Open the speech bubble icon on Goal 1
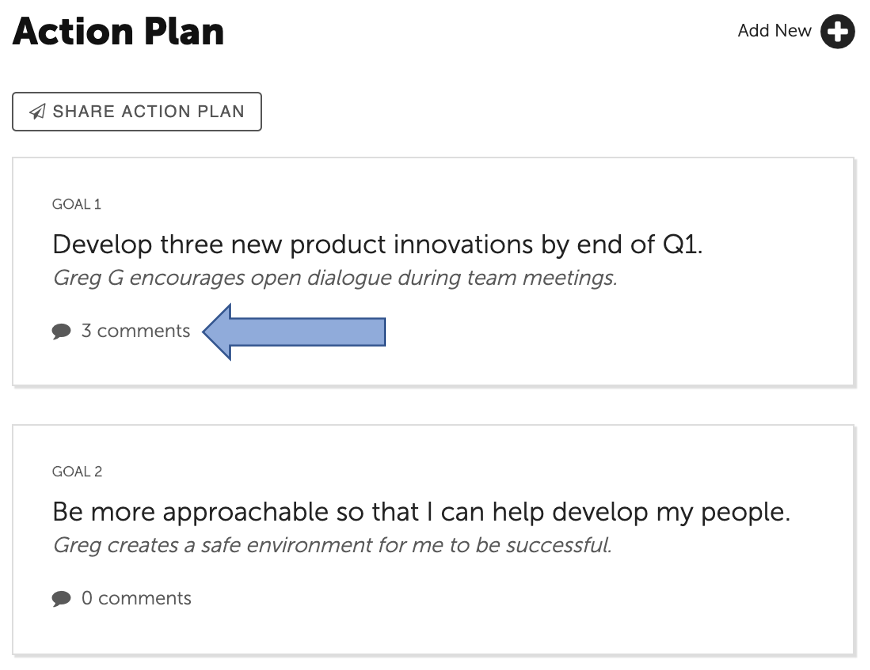 tap(61, 331)
